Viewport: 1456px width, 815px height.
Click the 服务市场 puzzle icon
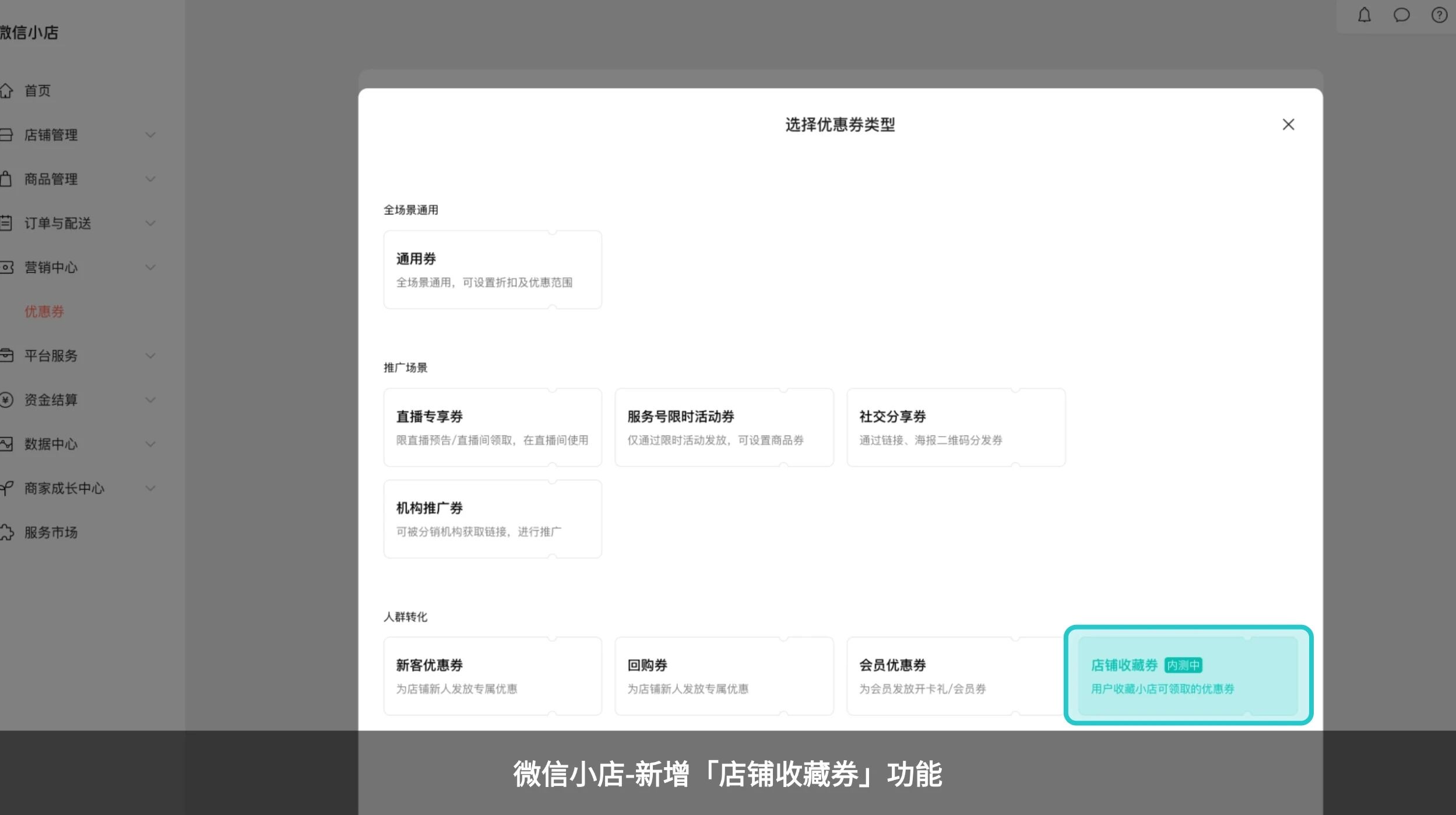point(6,532)
